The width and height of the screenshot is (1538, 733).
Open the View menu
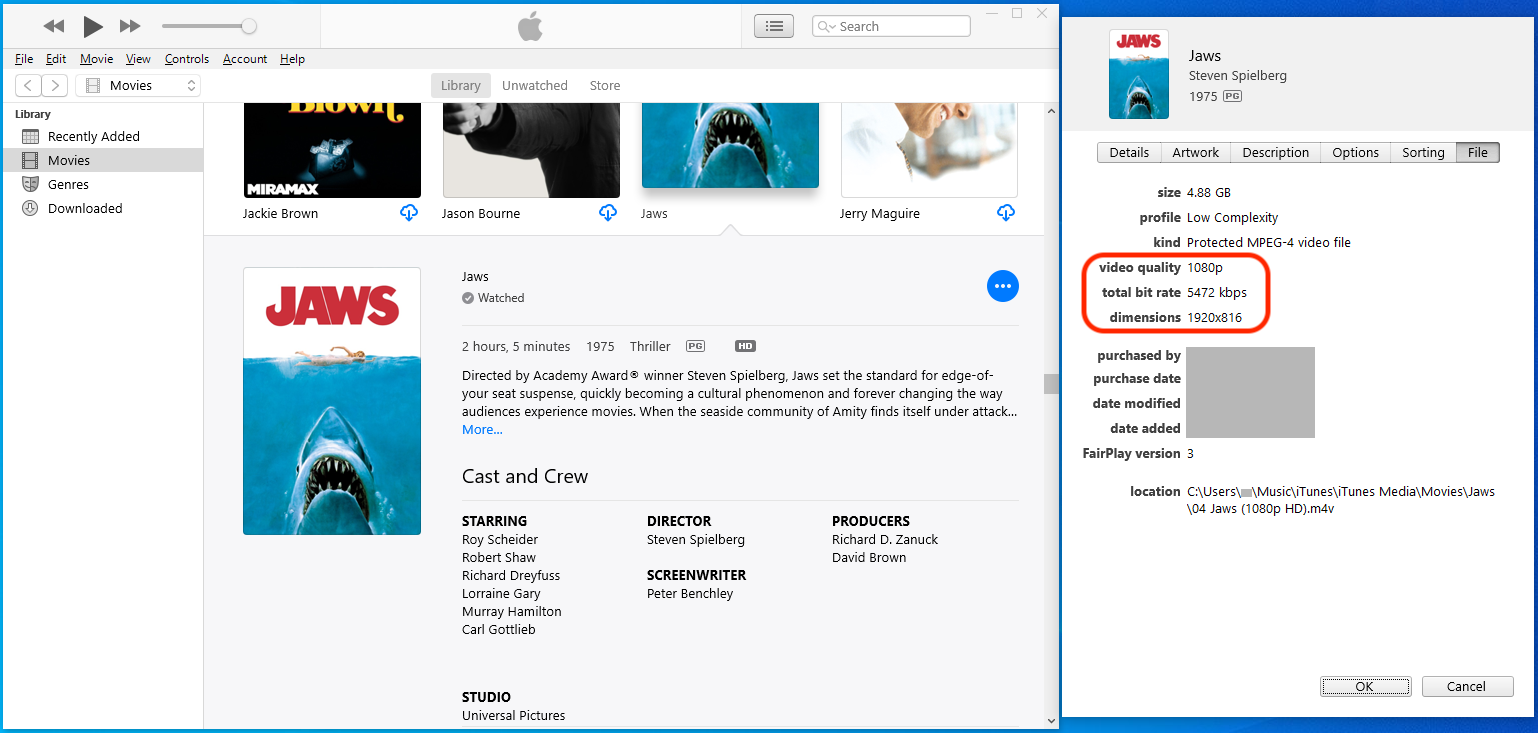(138, 59)
